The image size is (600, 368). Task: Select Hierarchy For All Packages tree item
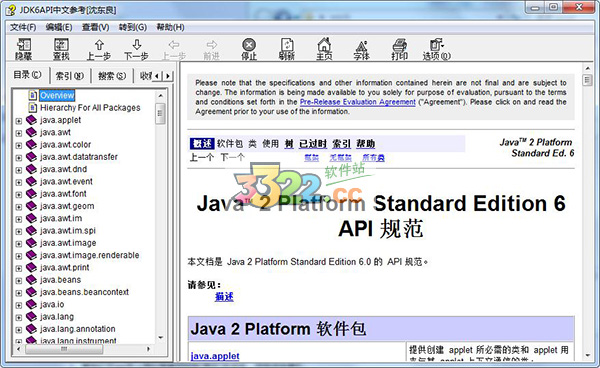pos(90,108)
